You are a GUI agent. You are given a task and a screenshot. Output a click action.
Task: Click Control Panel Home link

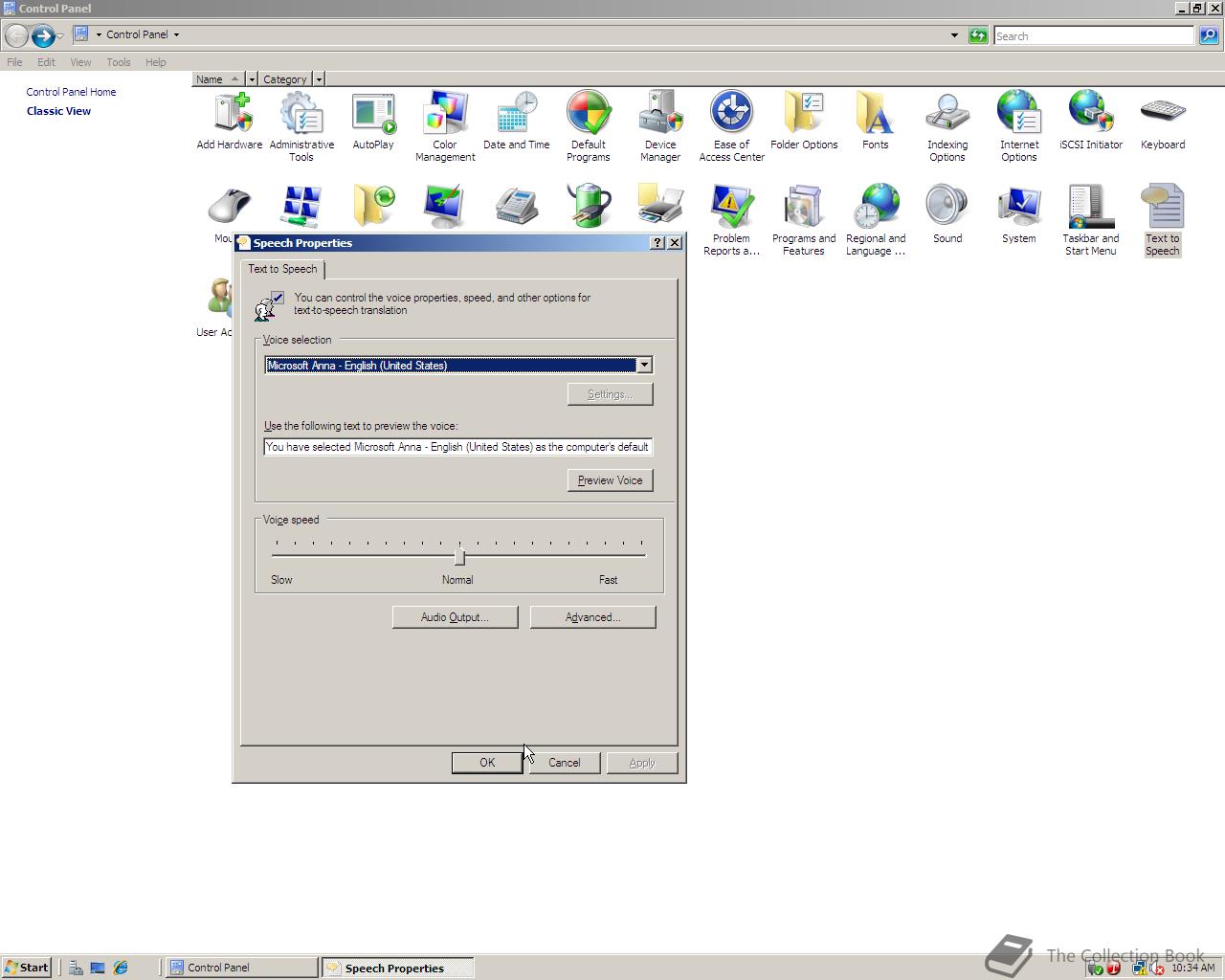click(71, 92)
